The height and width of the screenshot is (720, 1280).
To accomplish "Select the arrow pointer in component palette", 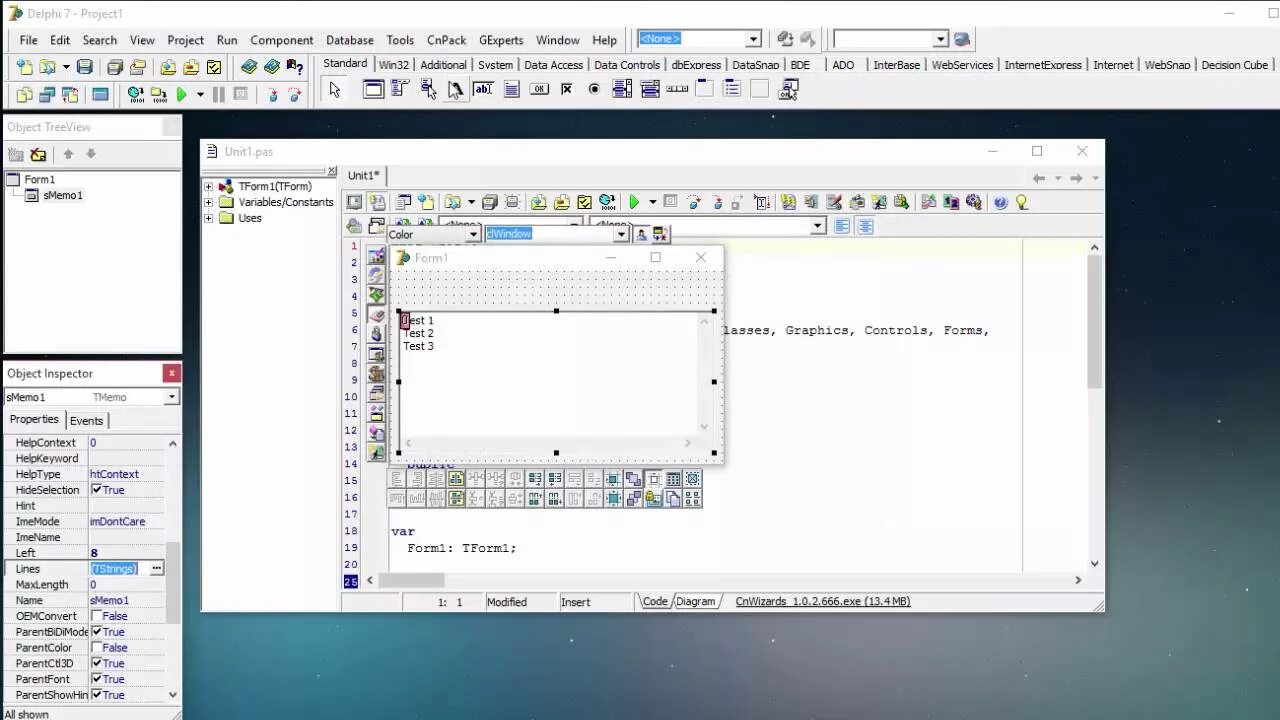I will pyautogui.click(x=334, y=89).
